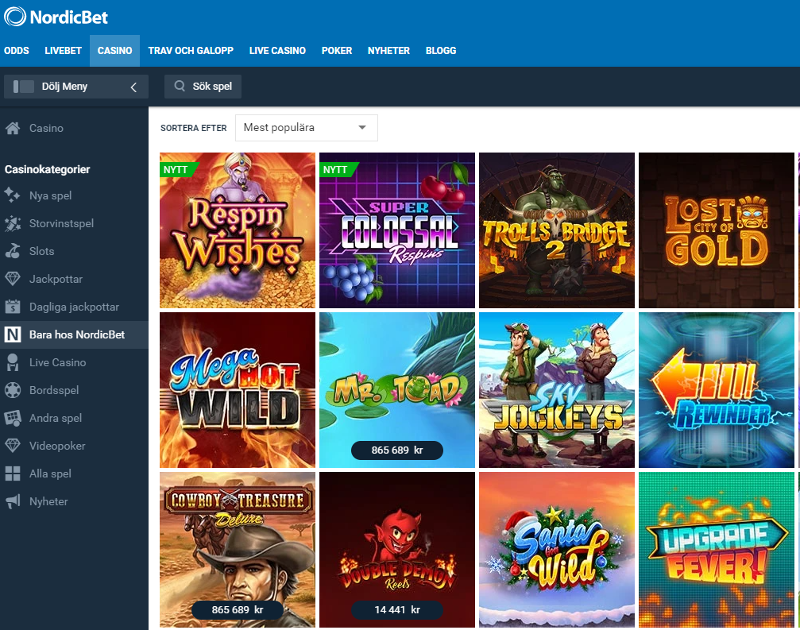Click Cowboy Treasure 865 689 kr jackpot
800x630 pixels.
tap(237, 610)
